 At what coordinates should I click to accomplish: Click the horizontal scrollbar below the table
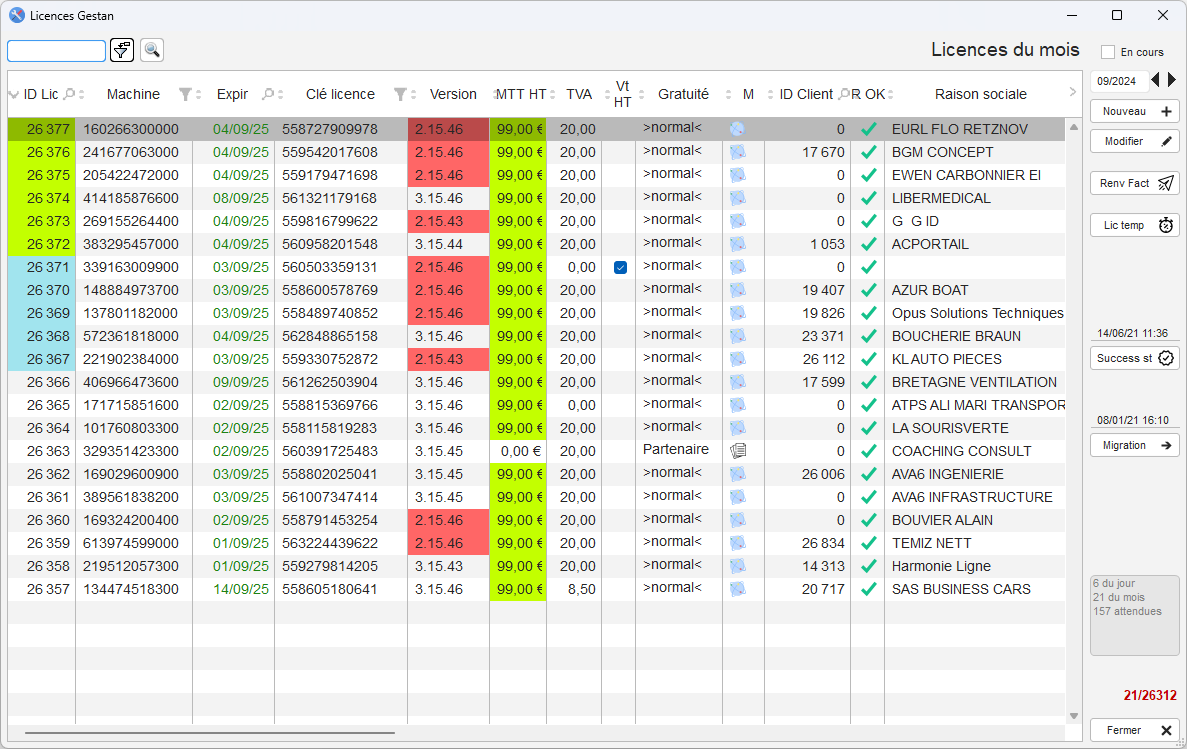click(210, 733)
